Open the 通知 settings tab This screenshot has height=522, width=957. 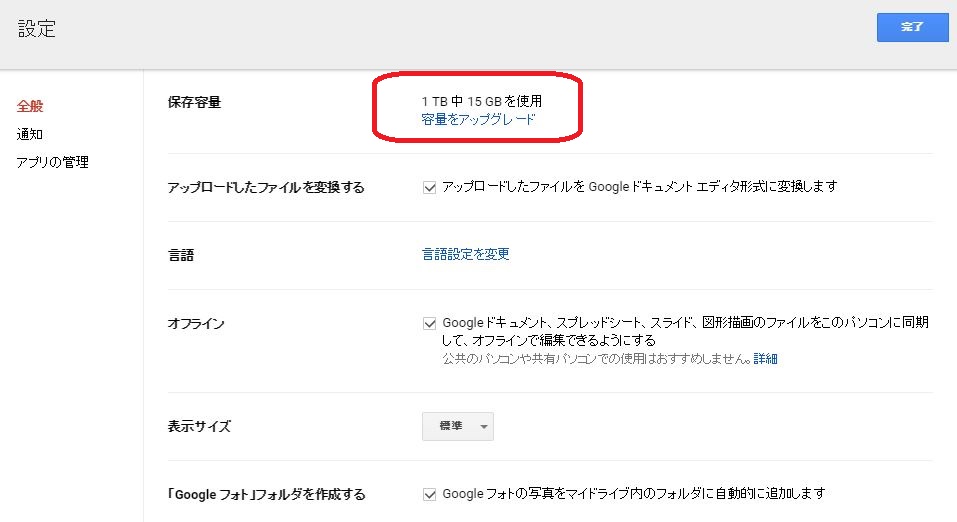[30, 134]
